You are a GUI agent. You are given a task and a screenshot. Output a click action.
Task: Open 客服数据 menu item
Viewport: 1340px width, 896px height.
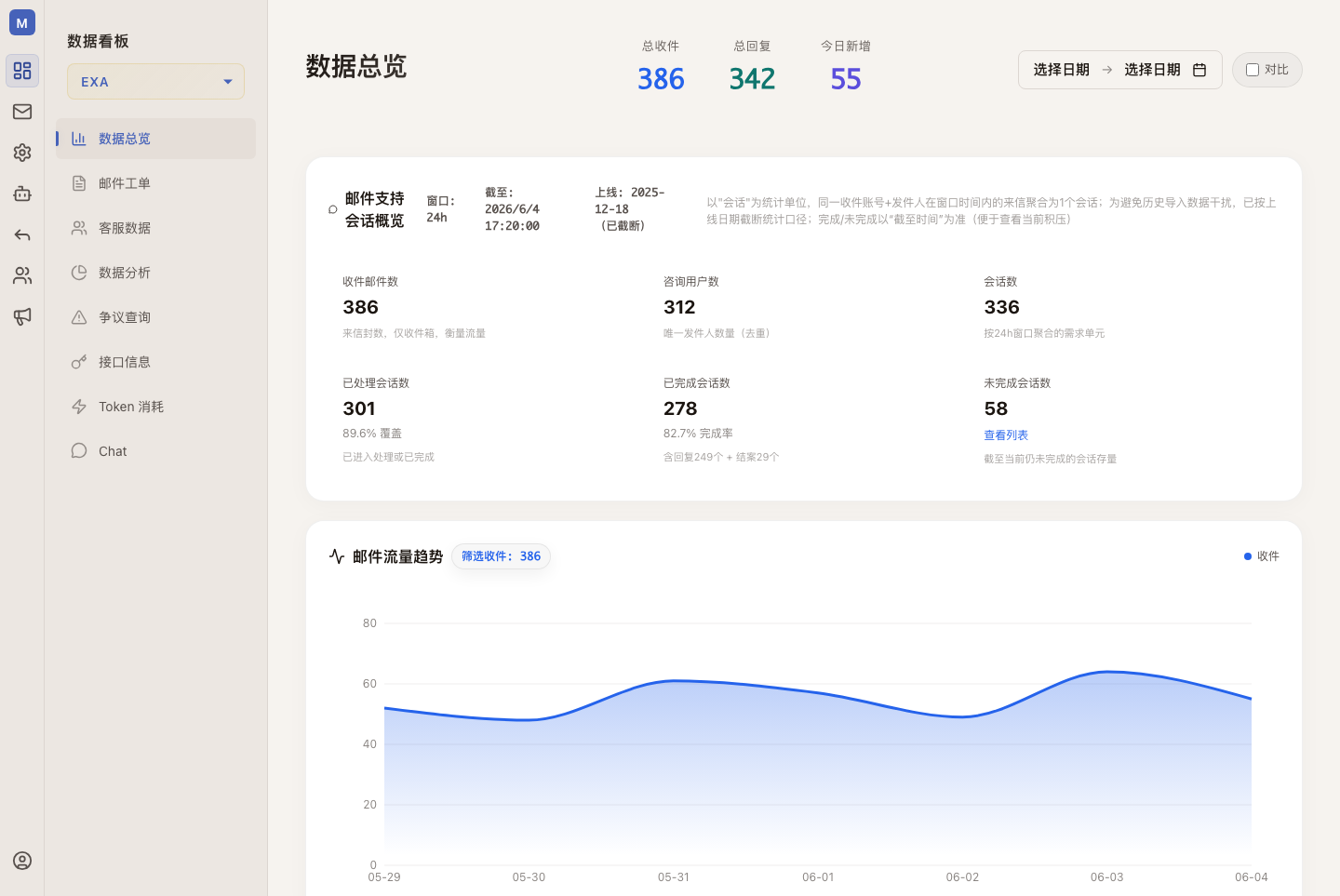tap(155, 228)
